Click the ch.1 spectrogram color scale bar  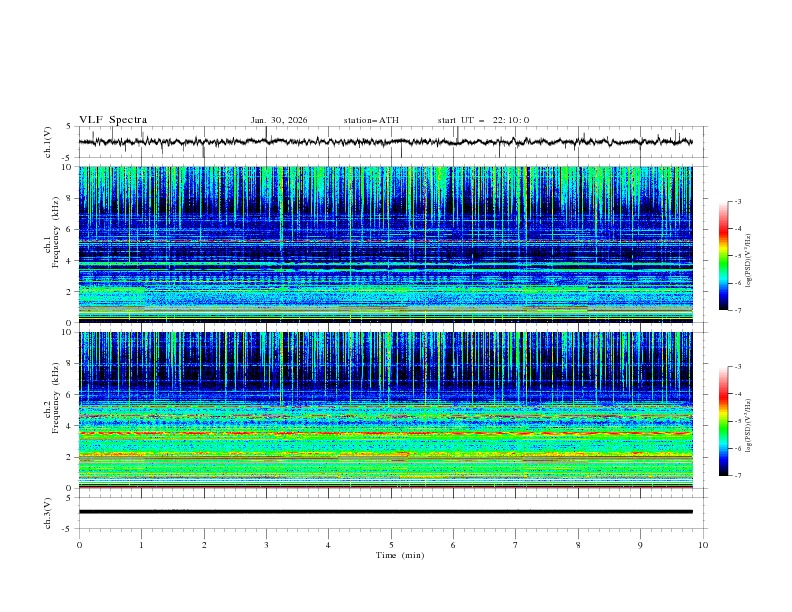click(723, 256)
